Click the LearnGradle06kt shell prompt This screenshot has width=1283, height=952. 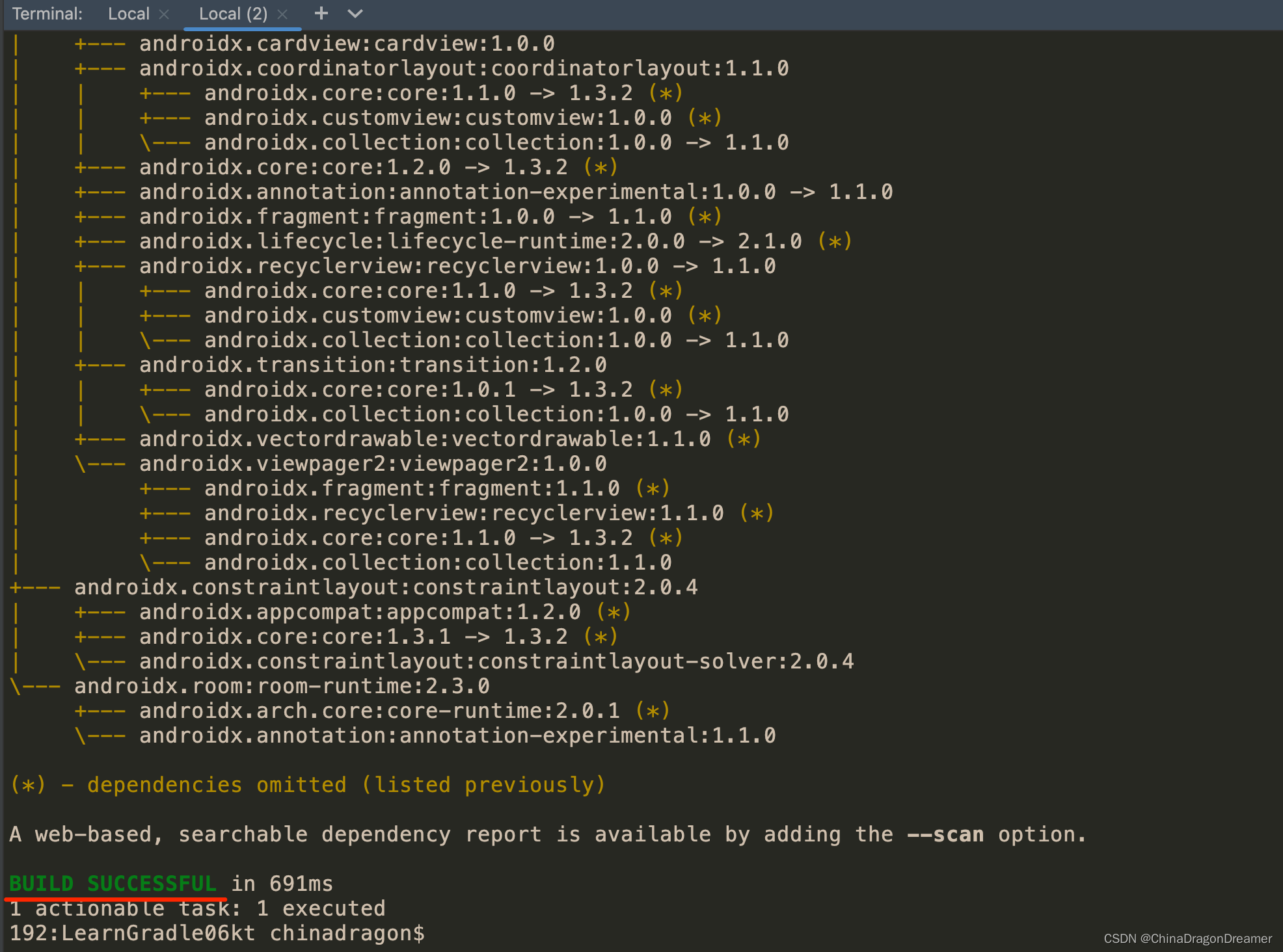pos(217,933)
